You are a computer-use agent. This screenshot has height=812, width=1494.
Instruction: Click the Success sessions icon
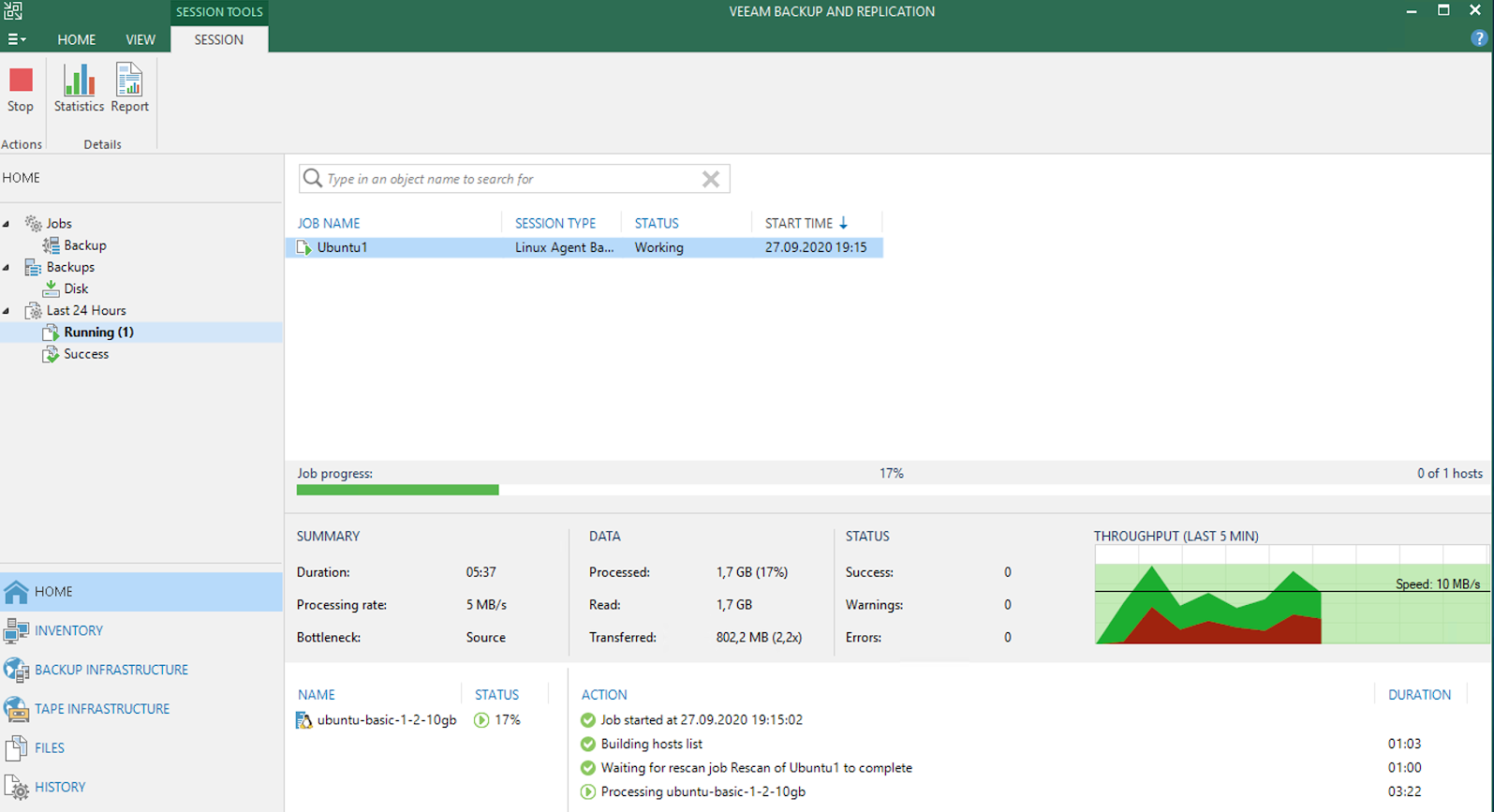coord(51,354)
